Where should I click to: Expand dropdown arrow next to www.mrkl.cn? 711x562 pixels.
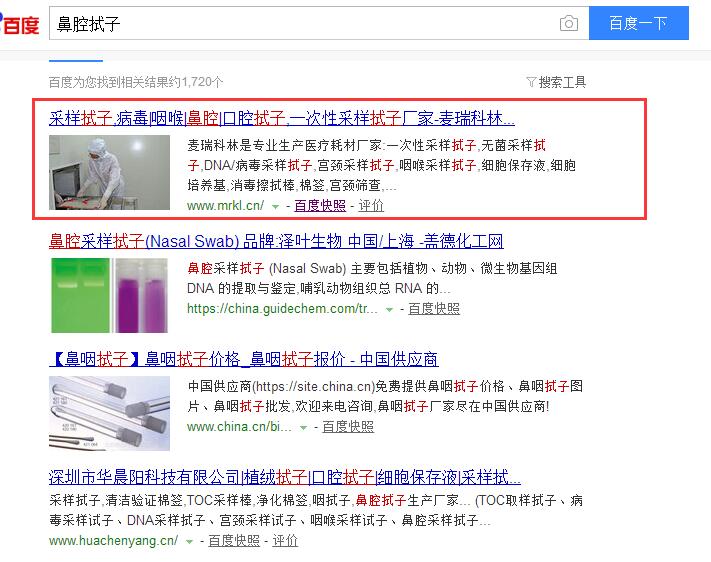pos(275,206)
